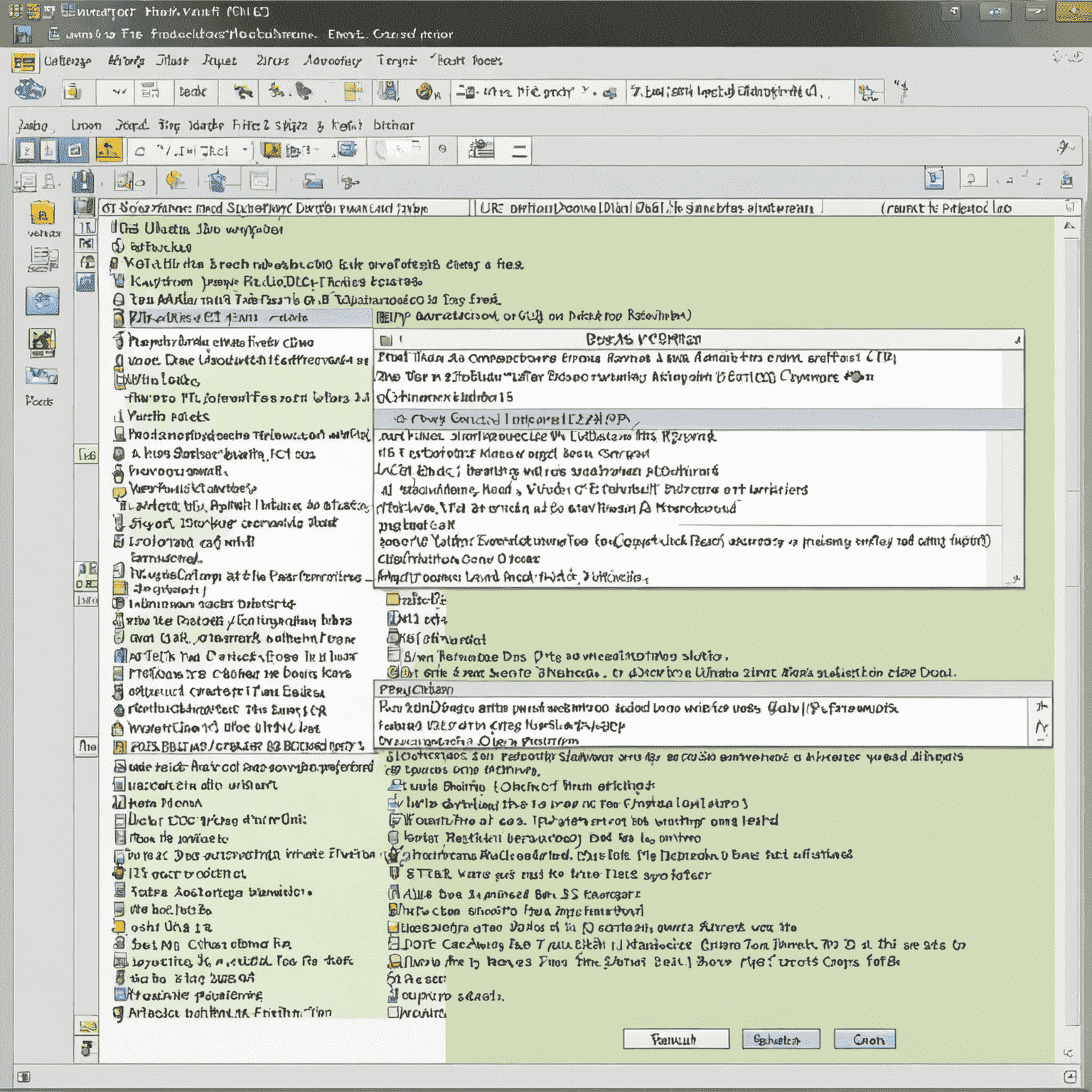Open the wide address dropdown in main toolbar

point(739,92)
